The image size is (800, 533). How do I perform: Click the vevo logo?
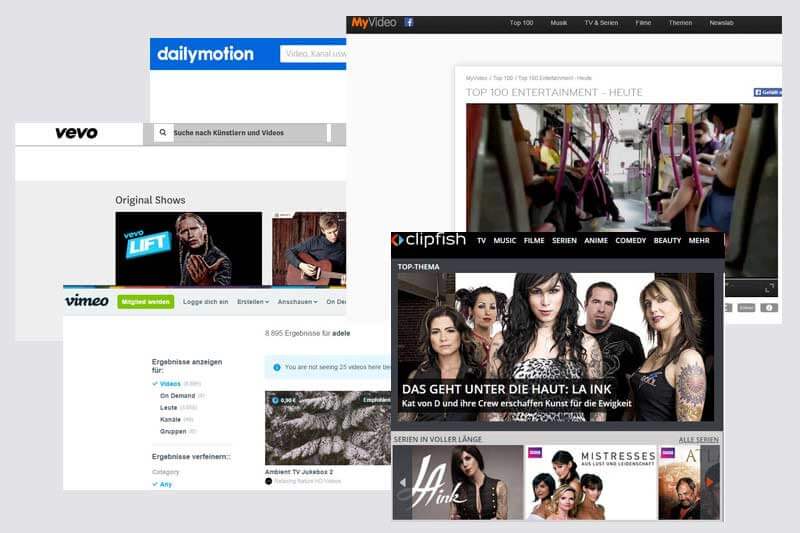coord(76,133)
